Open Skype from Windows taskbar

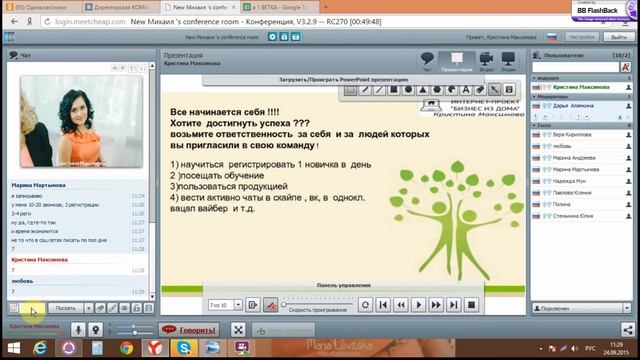pyautogui.click(x=184, y=348)
